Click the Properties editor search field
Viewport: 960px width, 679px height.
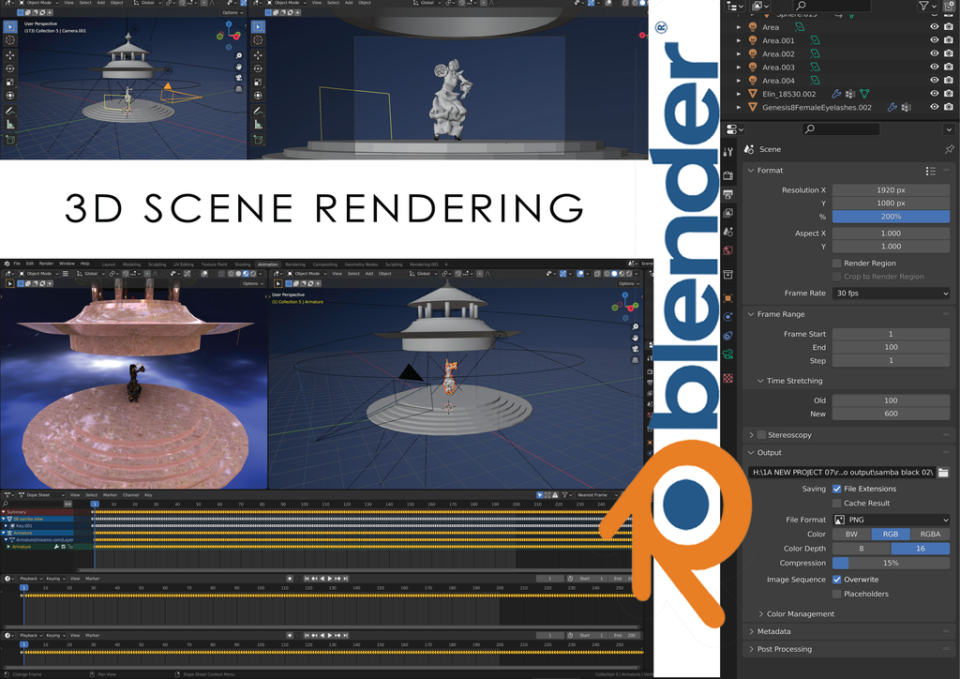coord(840,129)
